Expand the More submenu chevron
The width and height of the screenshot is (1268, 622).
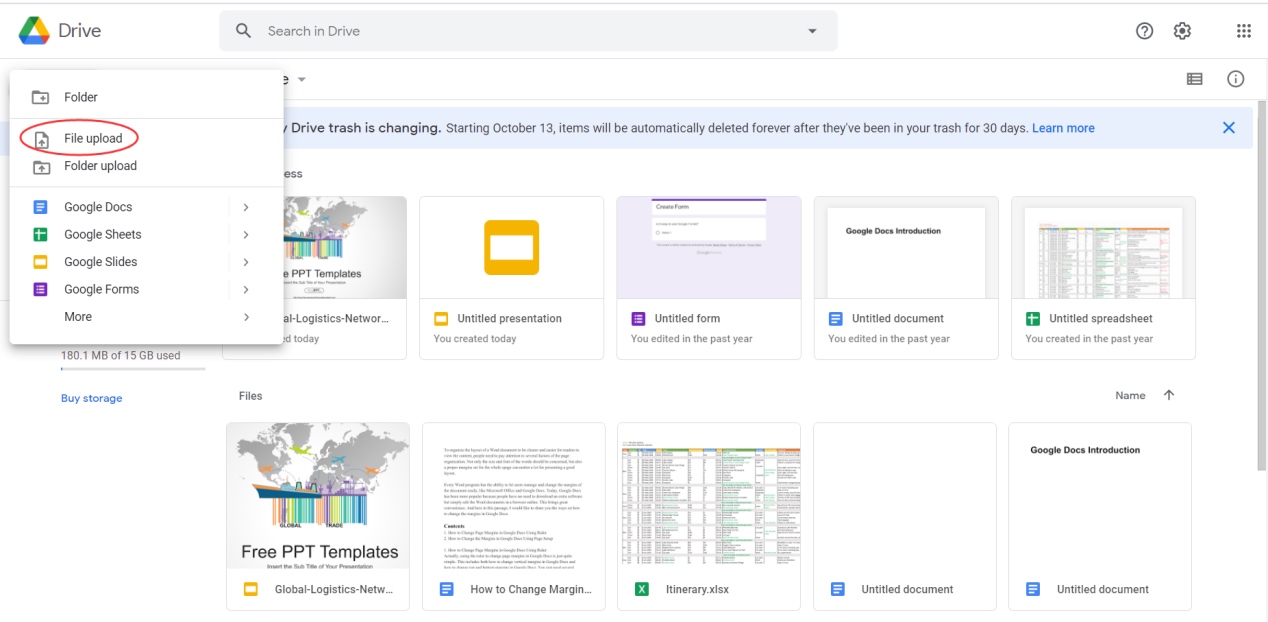click(x=246, y=317)
